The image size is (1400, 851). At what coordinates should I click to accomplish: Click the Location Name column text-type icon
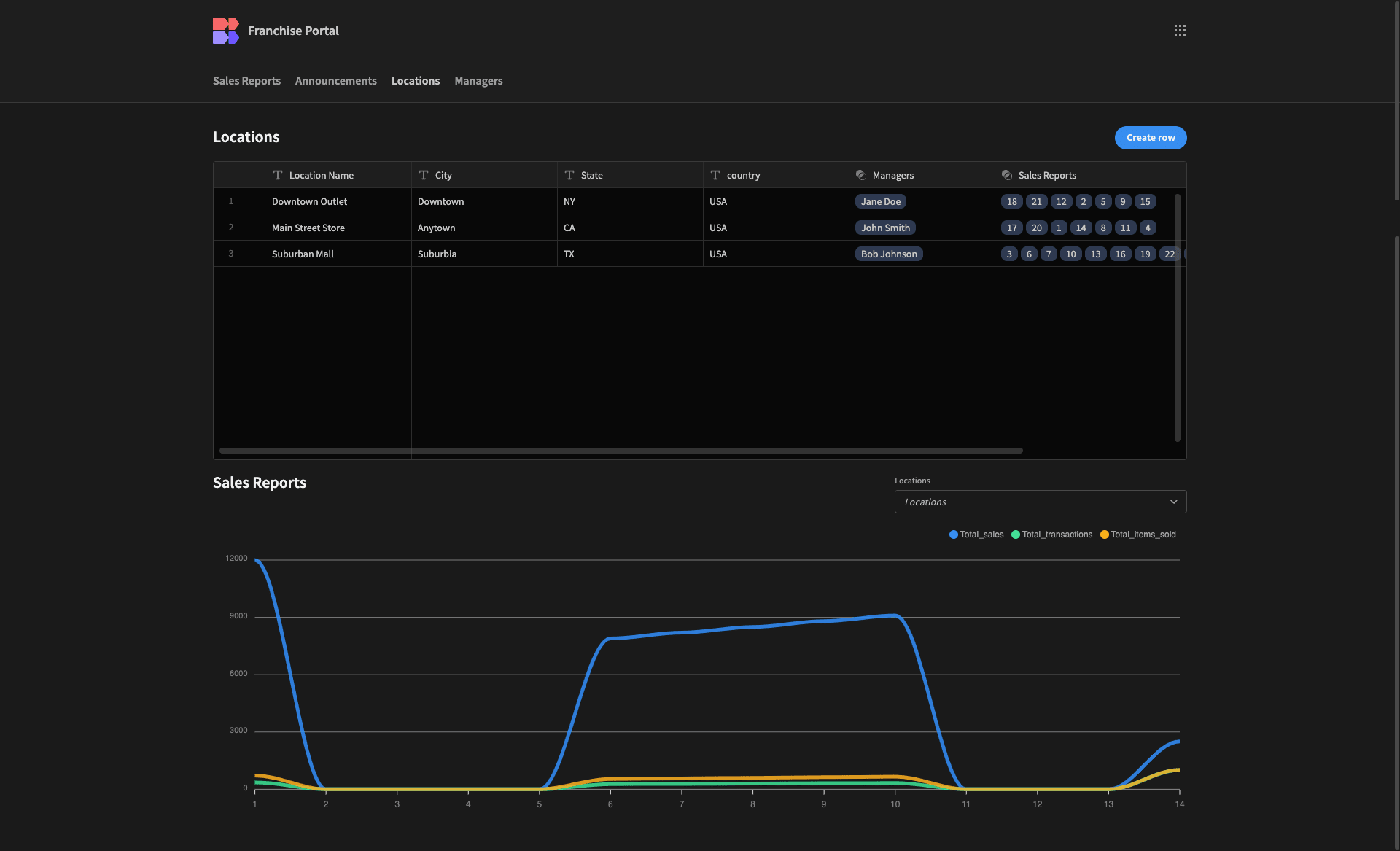pyautogui.click(x=278, y=175)
